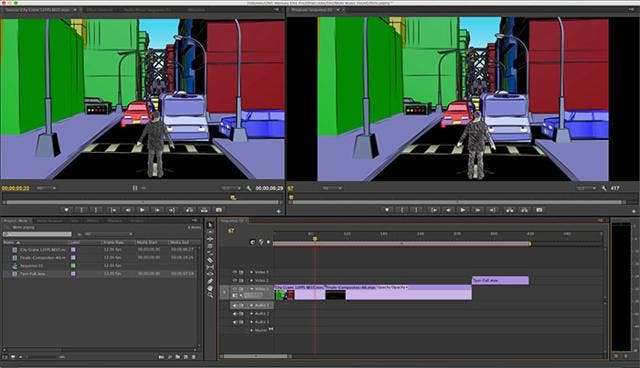Open Program monitor settings wrench
640x368 pixels.
coord(604,188)
